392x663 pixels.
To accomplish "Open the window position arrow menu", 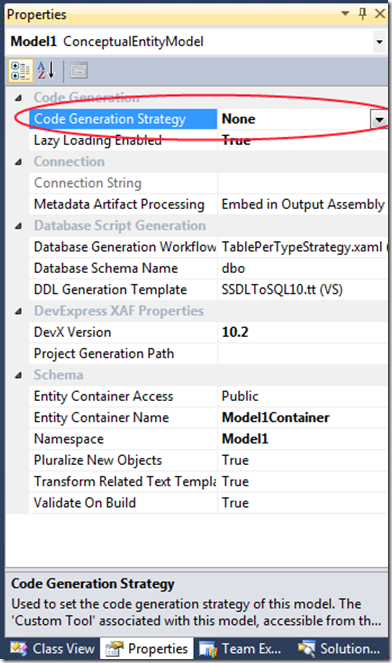I will click(345, 14).
